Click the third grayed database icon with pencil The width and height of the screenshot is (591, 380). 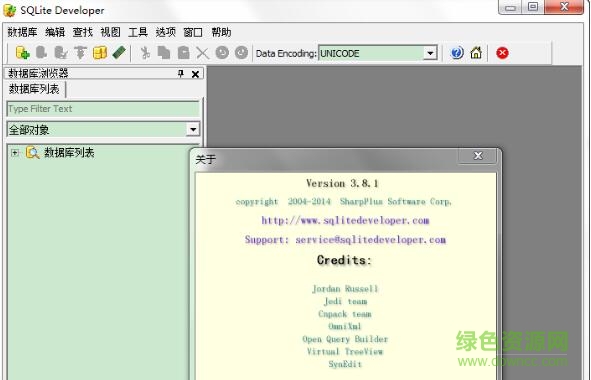(61, 52)
